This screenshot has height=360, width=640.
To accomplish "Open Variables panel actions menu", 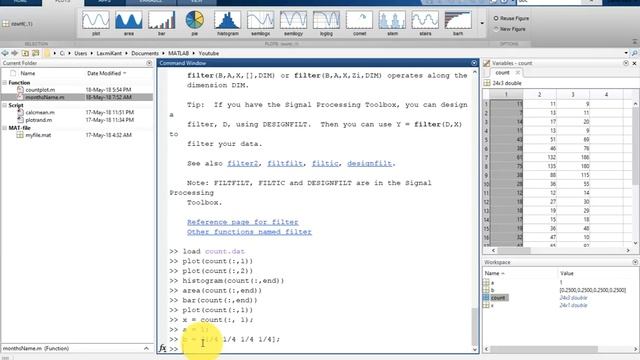I will click(x=626, y=63).
